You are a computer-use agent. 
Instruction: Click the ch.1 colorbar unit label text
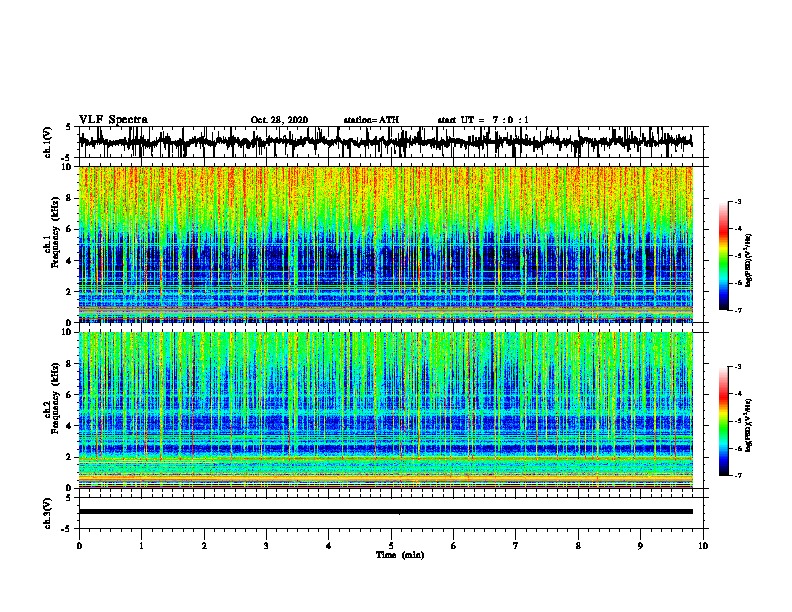click(749, 260)
